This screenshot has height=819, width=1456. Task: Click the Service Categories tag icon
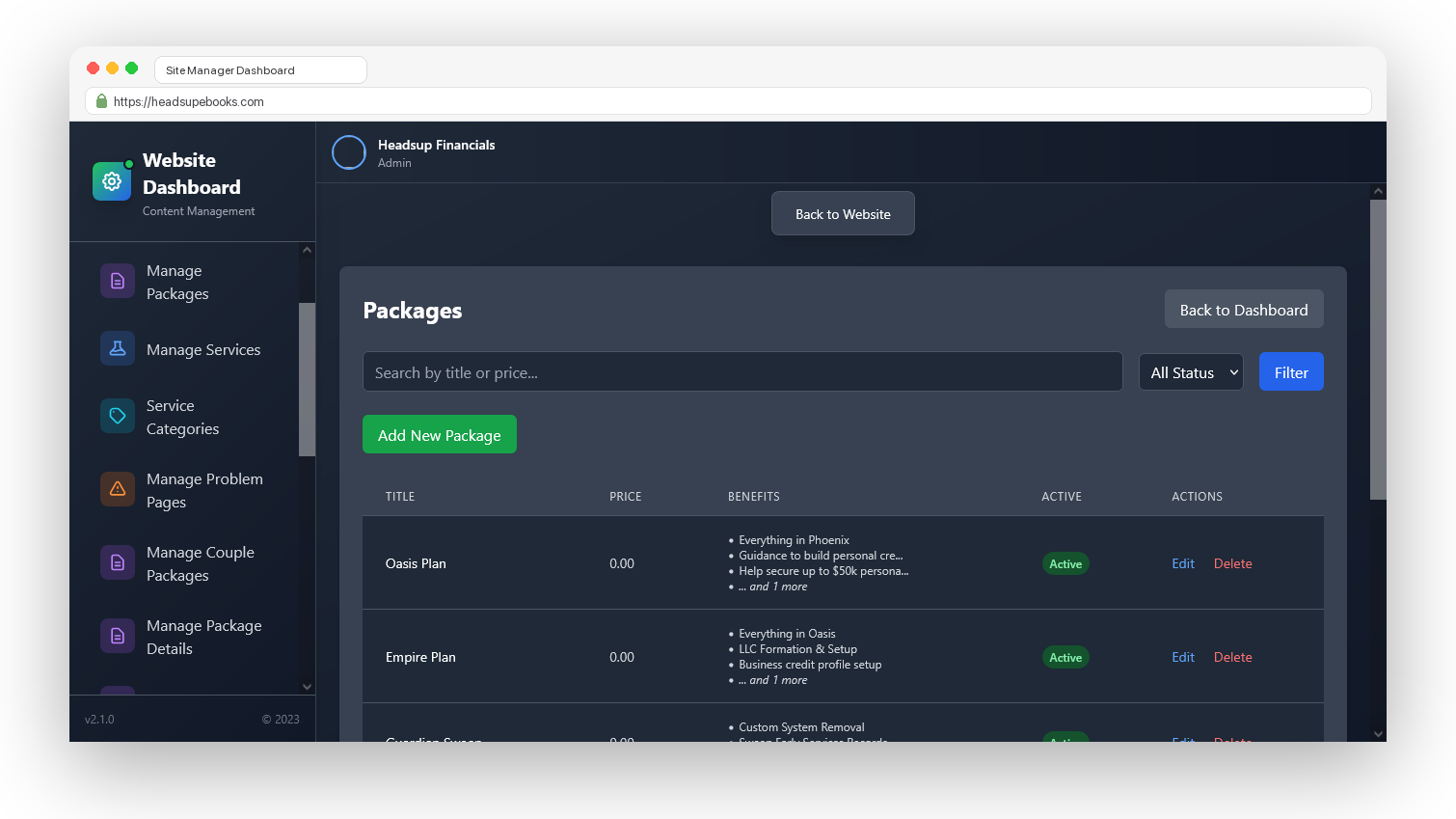[x=118, y=416]
